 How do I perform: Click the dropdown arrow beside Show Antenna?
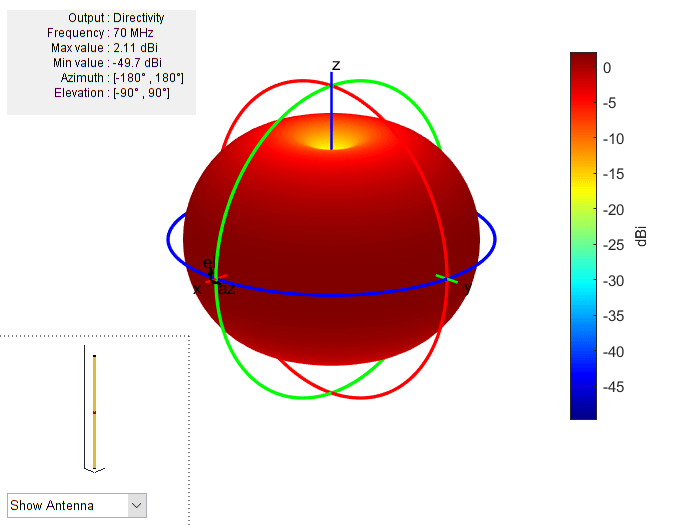[x=137, y=505]
